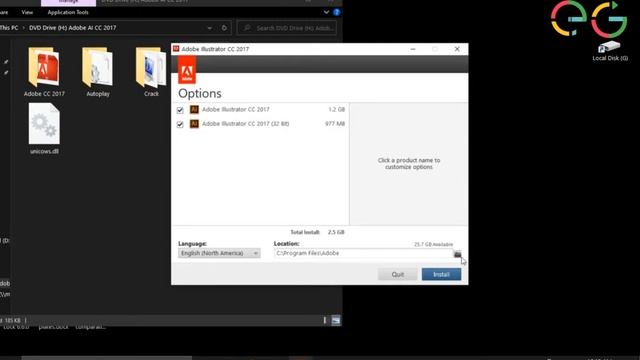
Task: Click the Location path input field
Action: coord(363,253)
